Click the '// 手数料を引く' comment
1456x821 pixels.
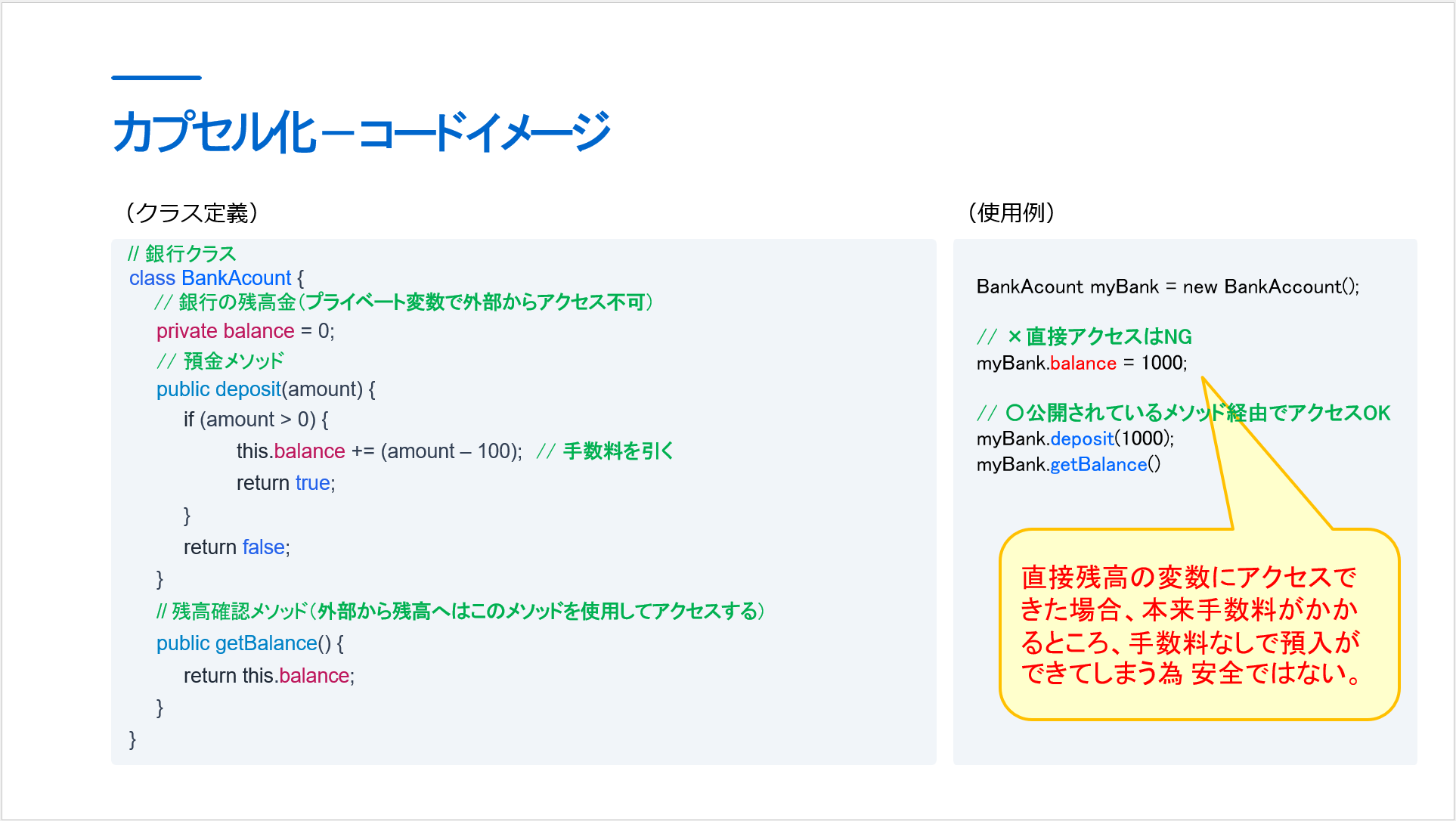[x=605, y=451]
